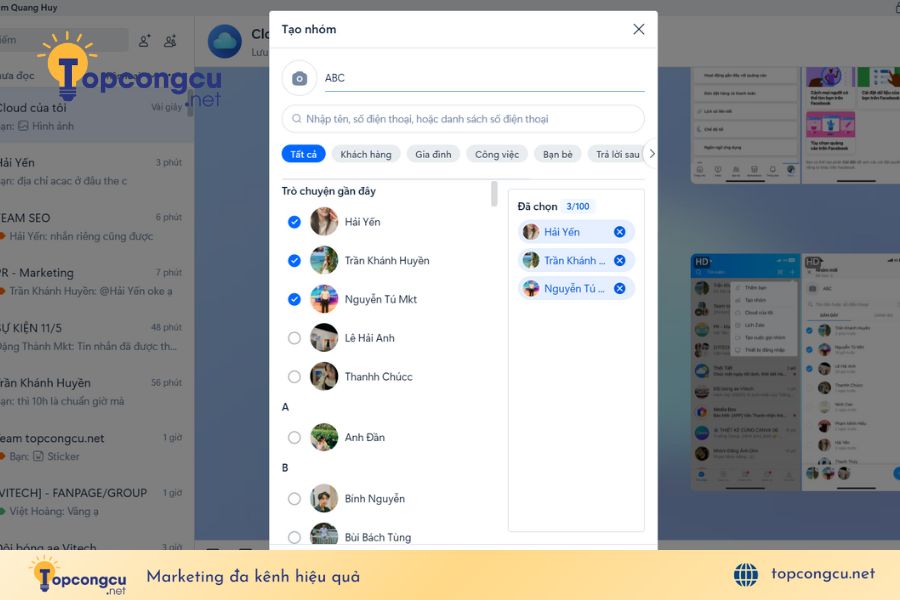This screenshot has height=600, width=900.
Task: Click the contact list scrollbar thumb
Action: coord(494,194)
